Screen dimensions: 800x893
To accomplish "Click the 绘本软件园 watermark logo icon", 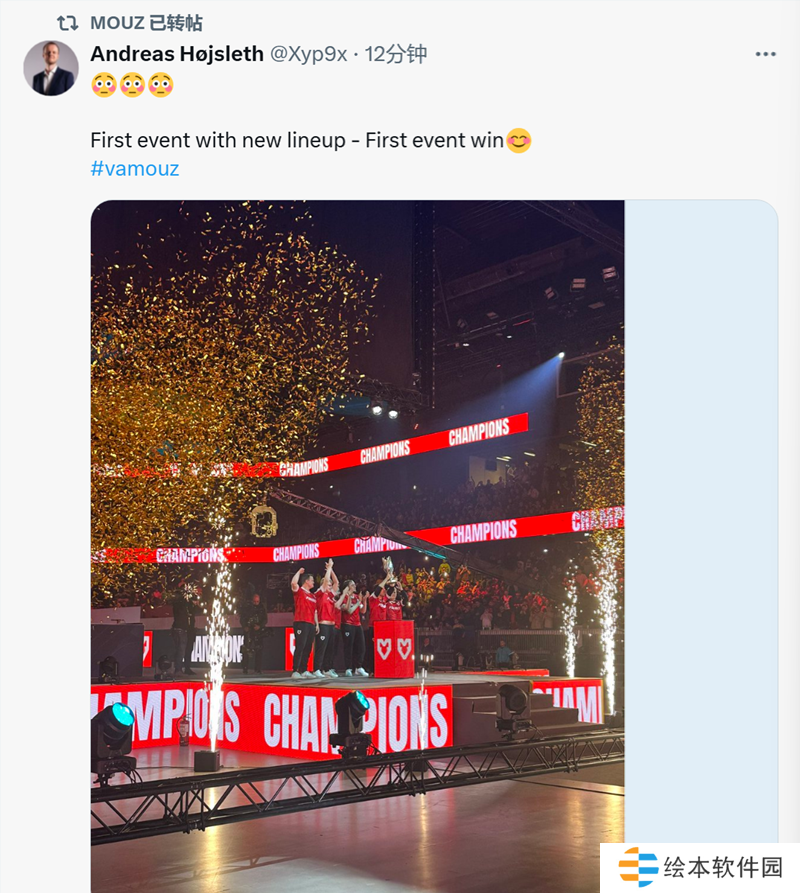I will coord(638,866).
